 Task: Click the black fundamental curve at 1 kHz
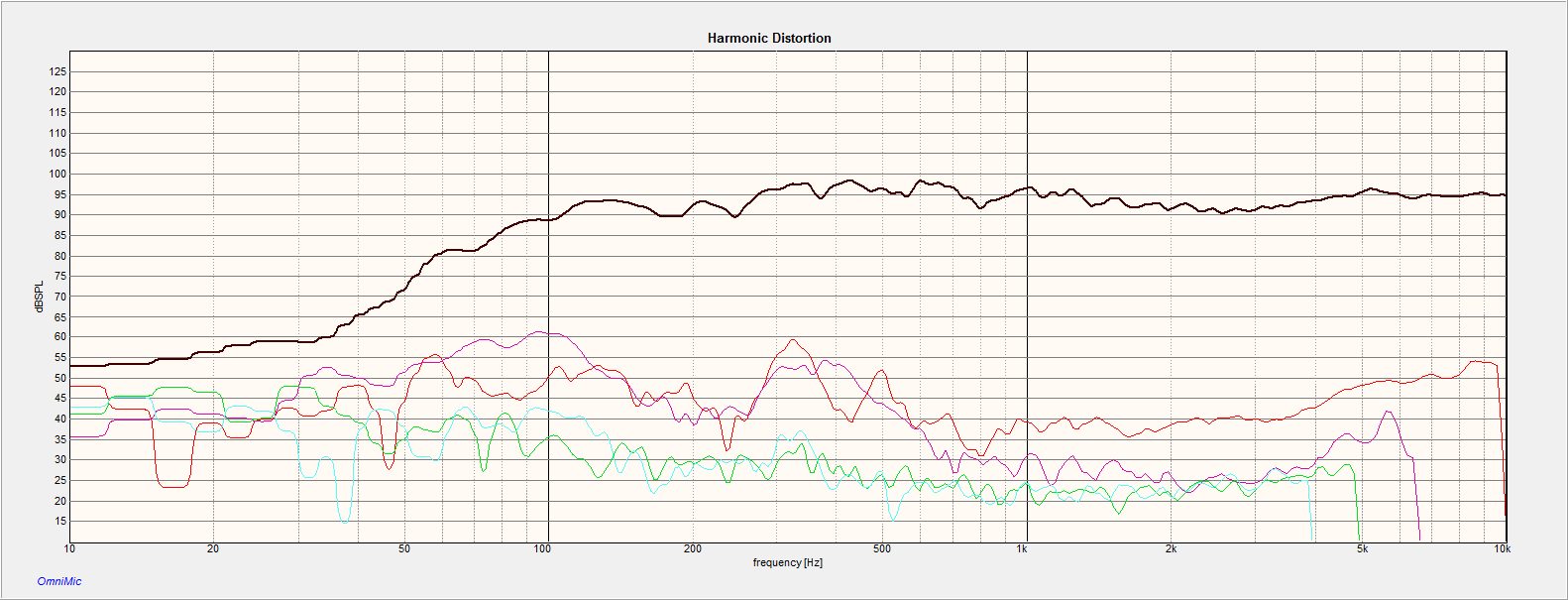click(1027, 187)
